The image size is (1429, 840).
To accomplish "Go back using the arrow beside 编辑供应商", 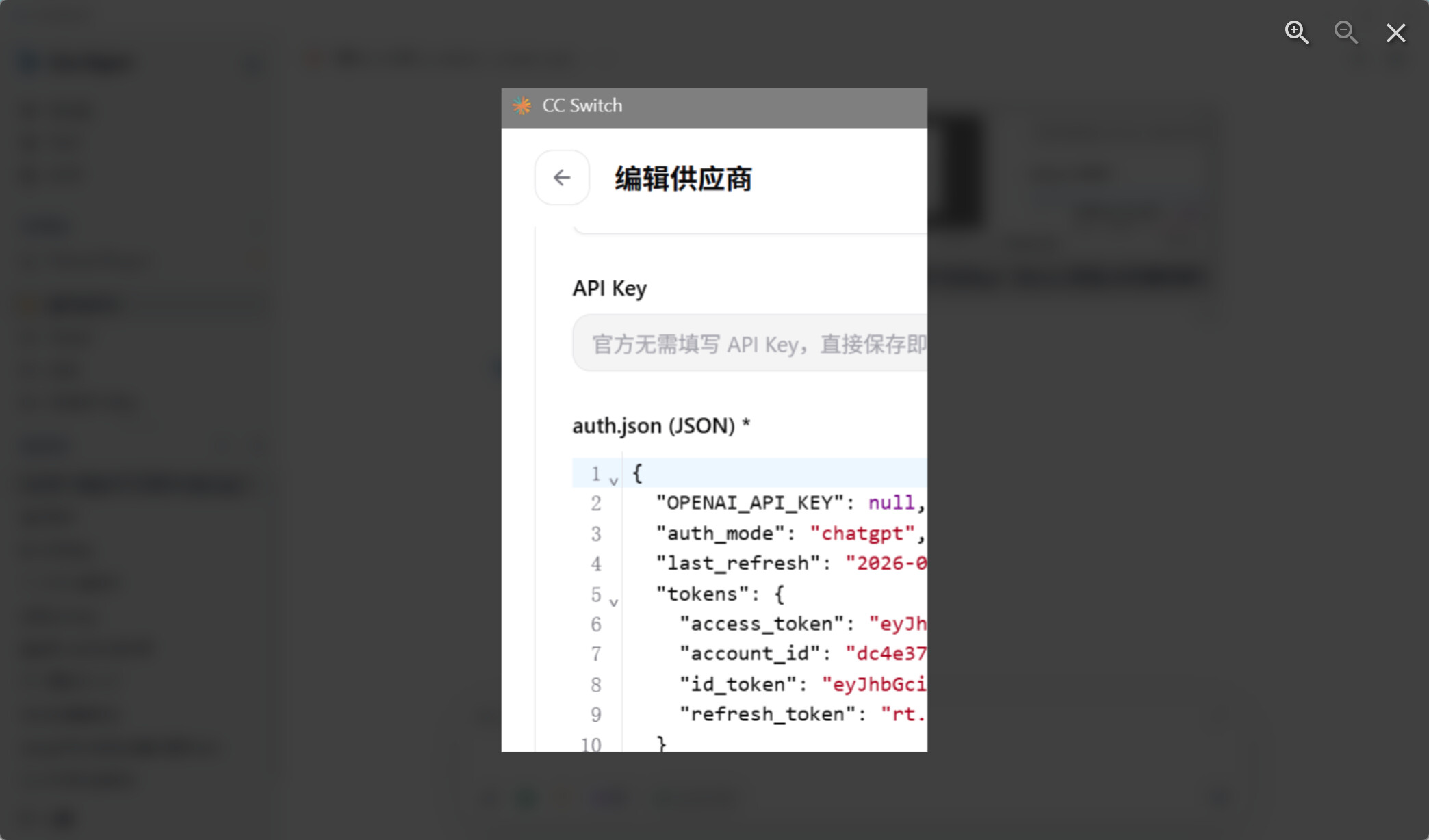I will [x=562, y=178].
